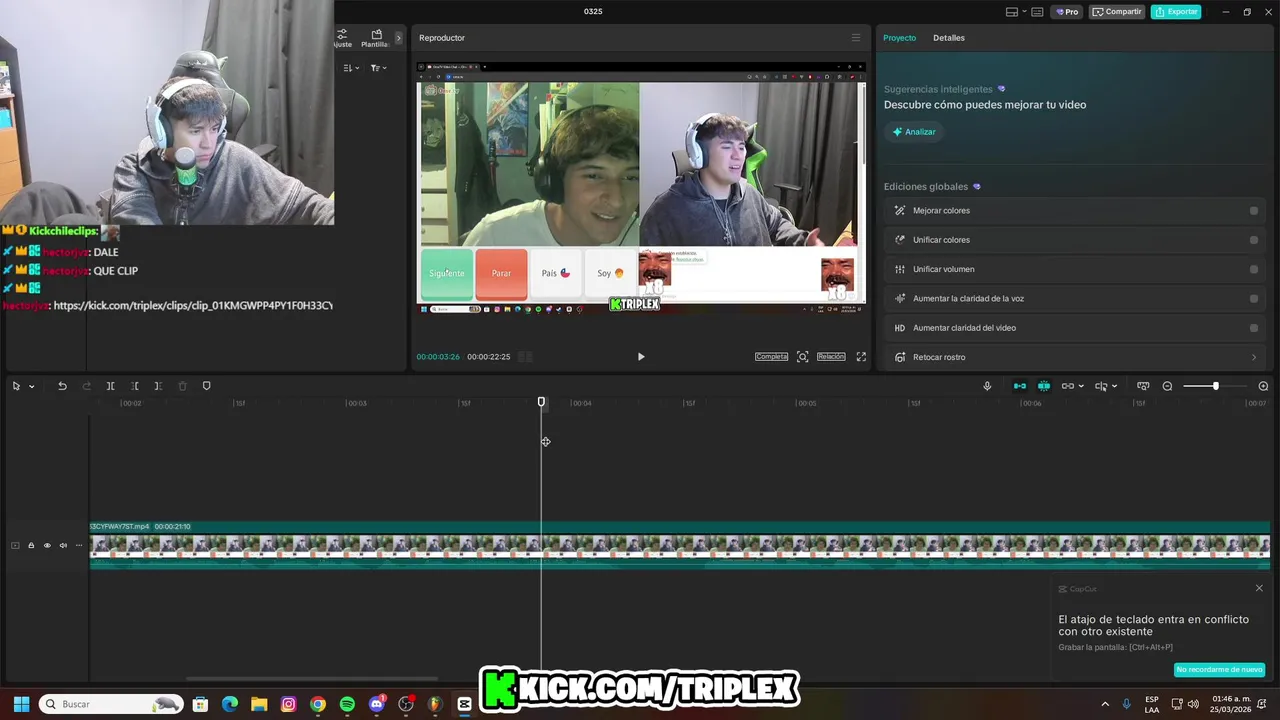Open the filter dropdown in media panel
The width and height of the screenshot is (1280, 720).
379,68
